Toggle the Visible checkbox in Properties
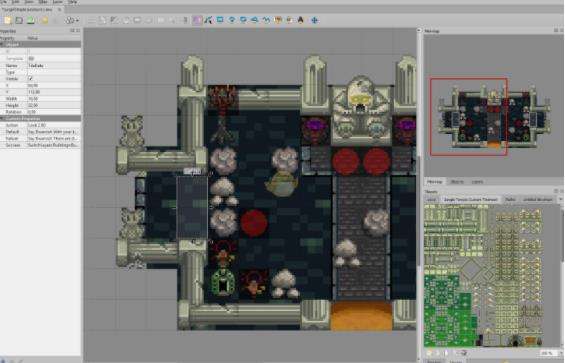565x363 pixels. click(31, 79)
